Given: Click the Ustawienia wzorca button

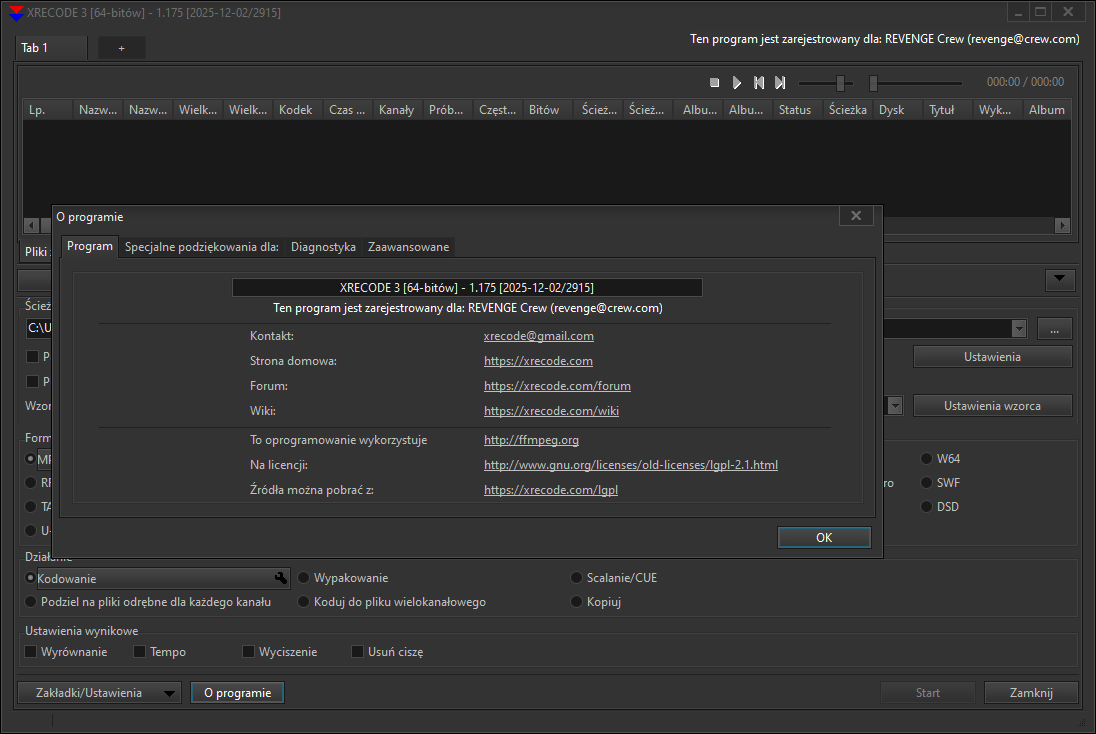Looking at the screenshot, I should pyautogui.click(x=993, y=405).
